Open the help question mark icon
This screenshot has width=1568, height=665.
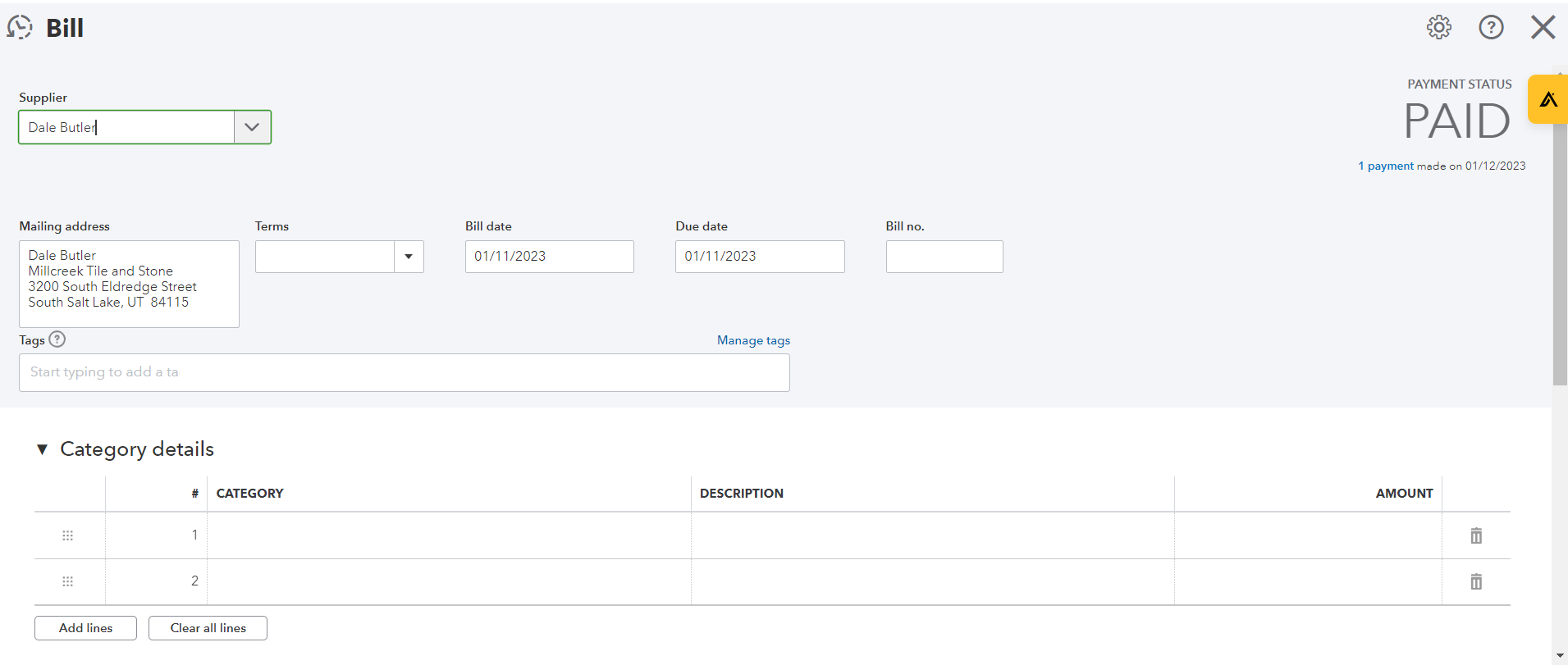(x=1491, y=28)
